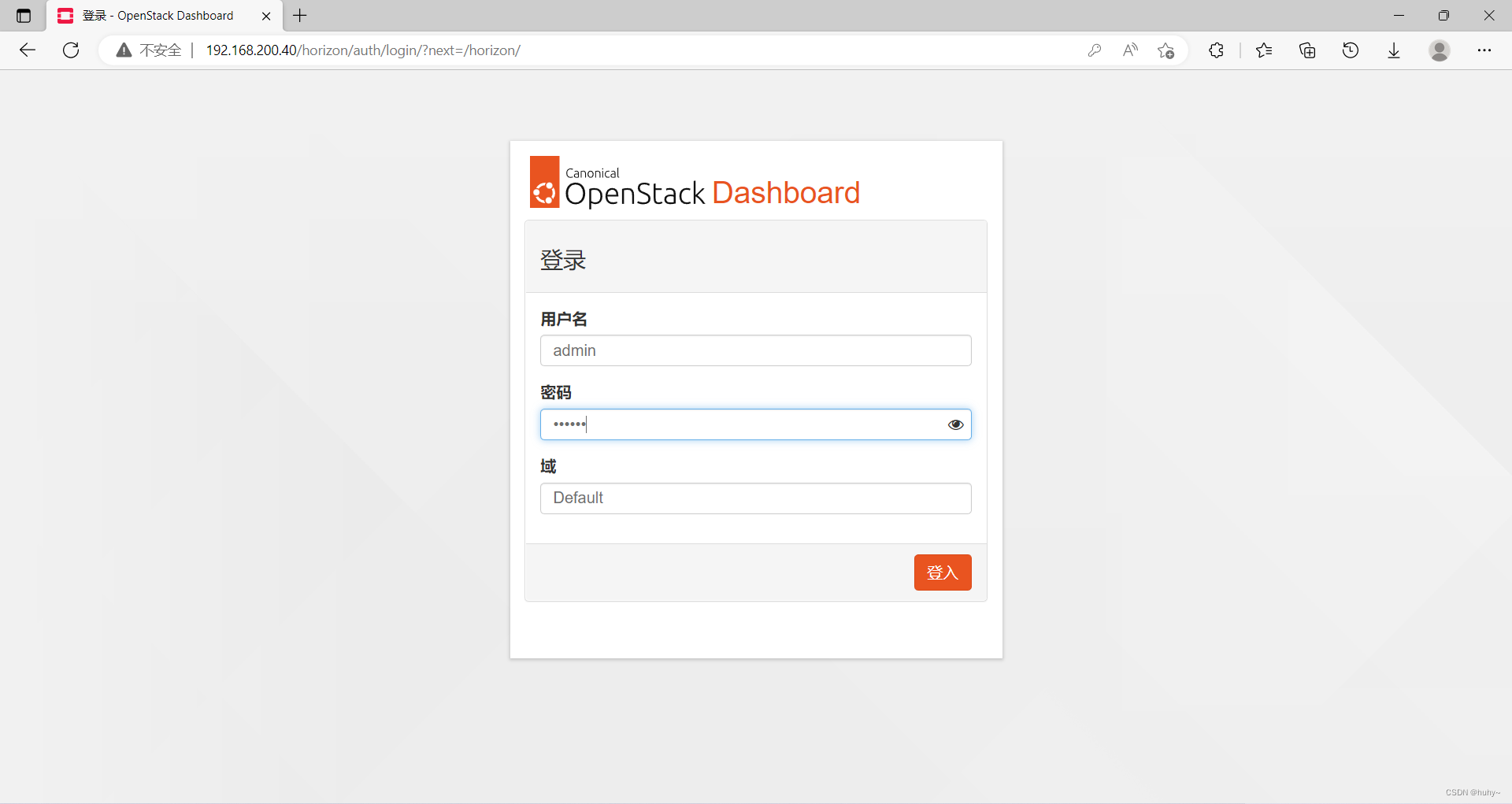Screen dimensions: 1512x804
Task: Click the 用户名 label
Action: point(564,319)
